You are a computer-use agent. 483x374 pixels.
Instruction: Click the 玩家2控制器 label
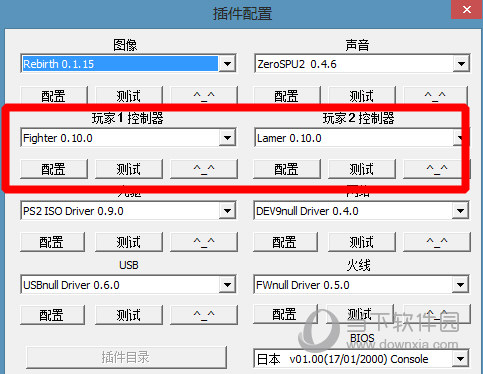(359, 118)
